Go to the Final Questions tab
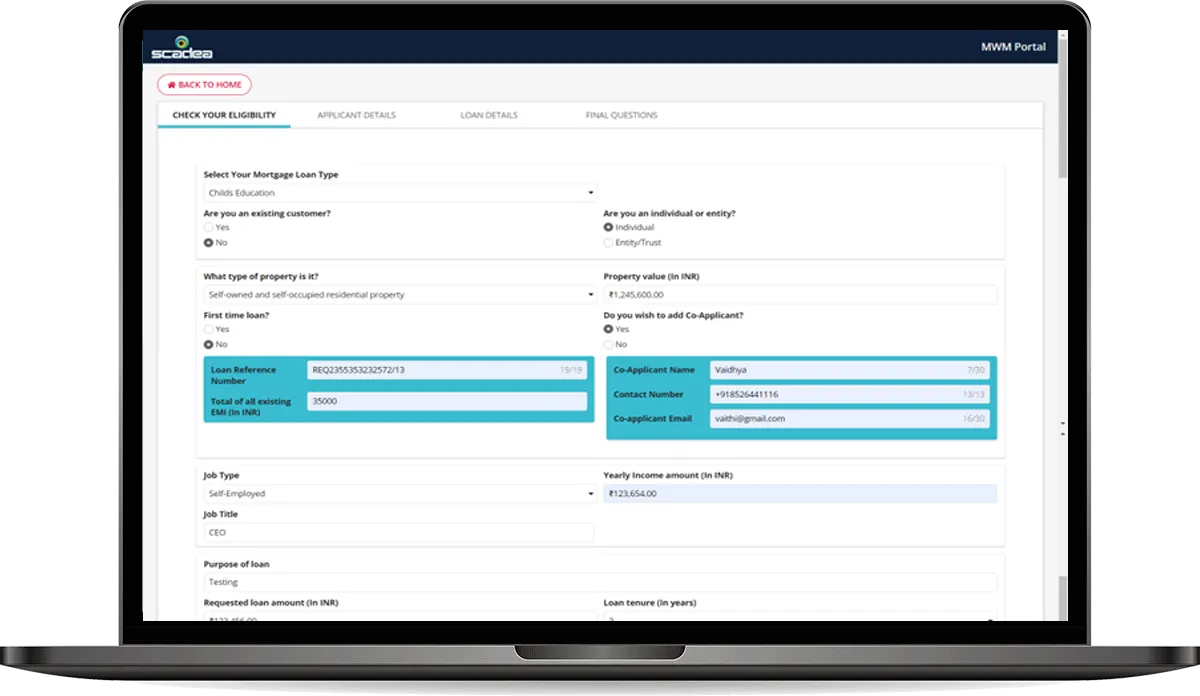Screen dimensions: 1200x696 tap(621, 115)
